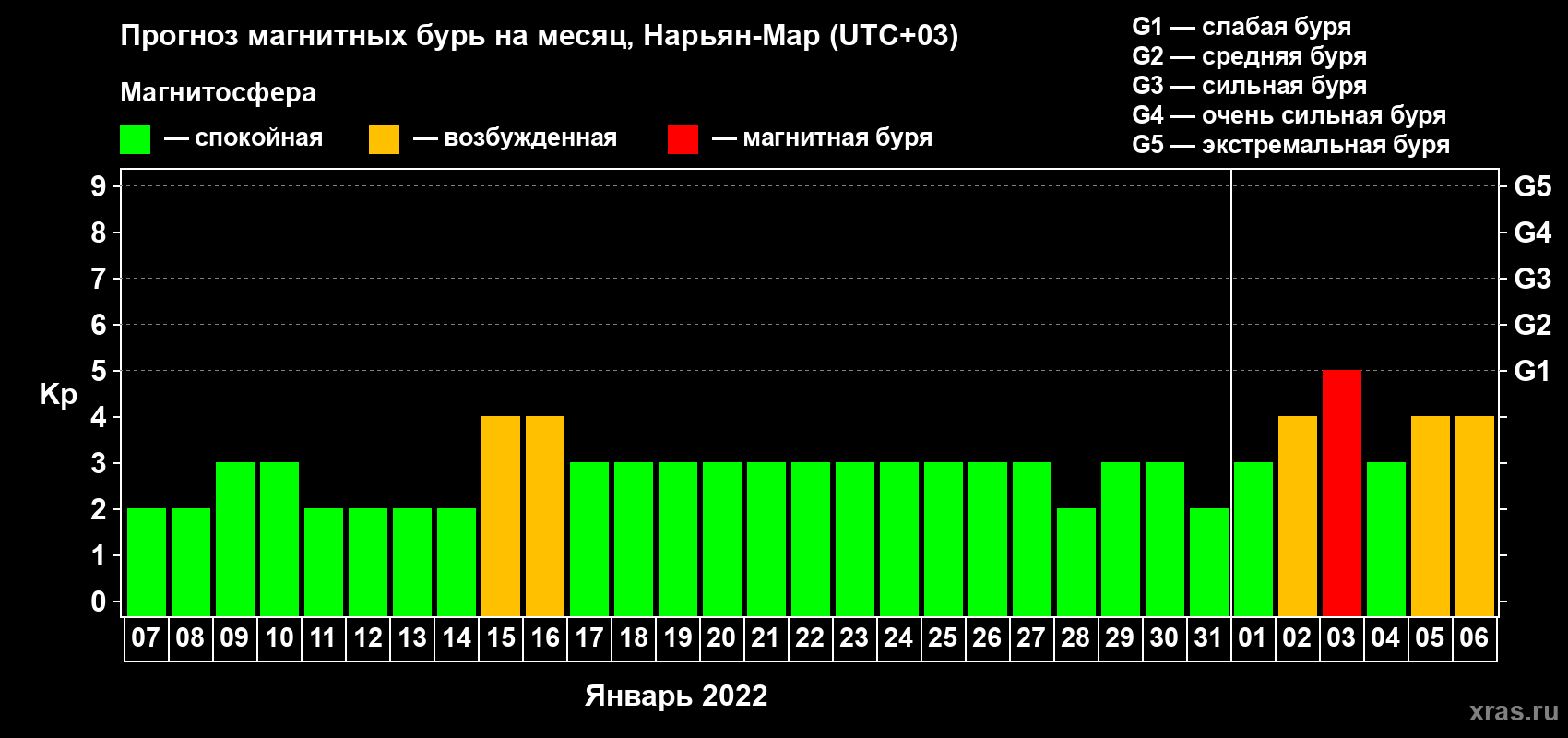Click date label 30 on the axis

(1164, 637)
